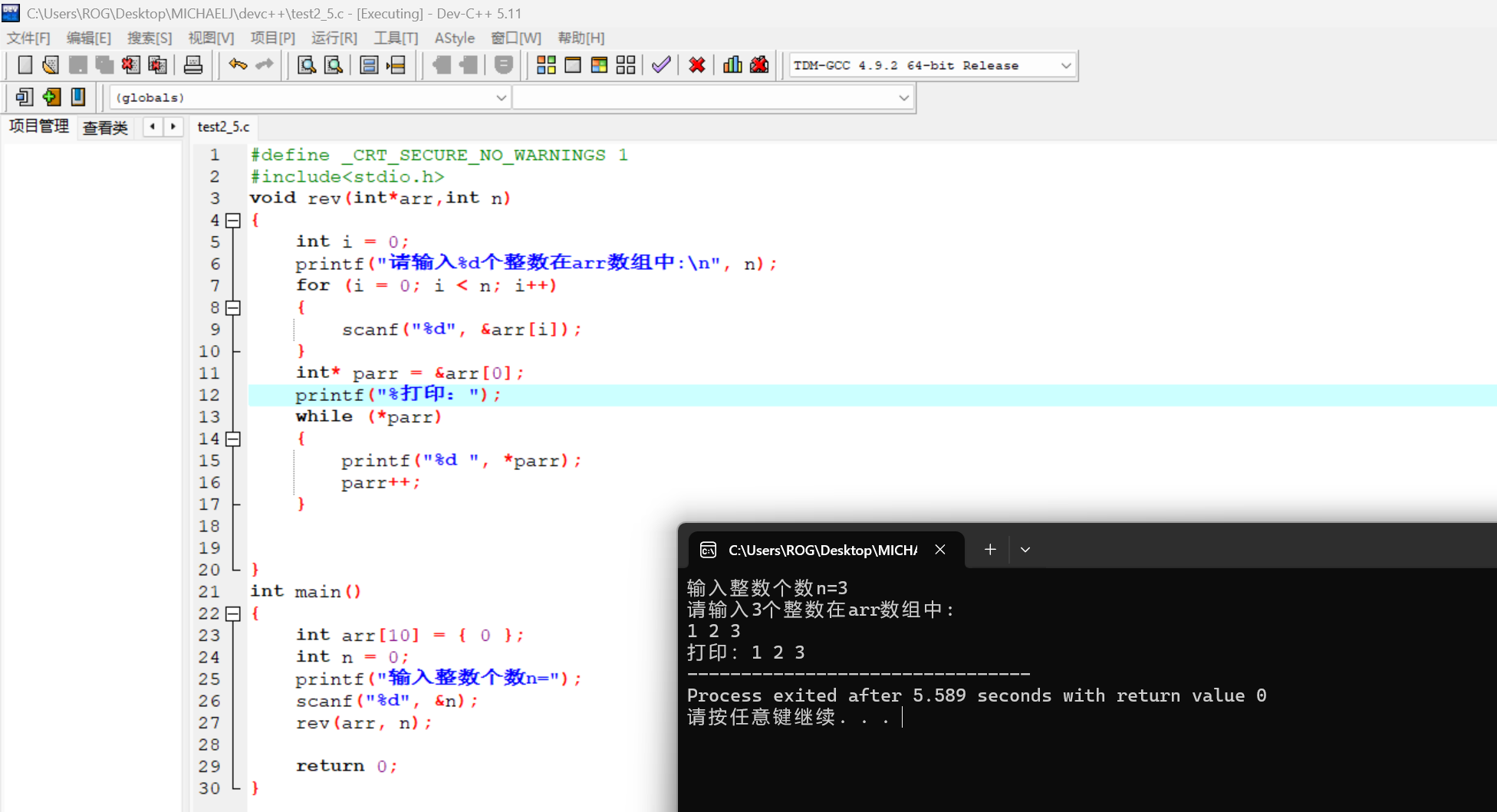
Task: Click the Run toolbar icon
Action: point(573,65)
